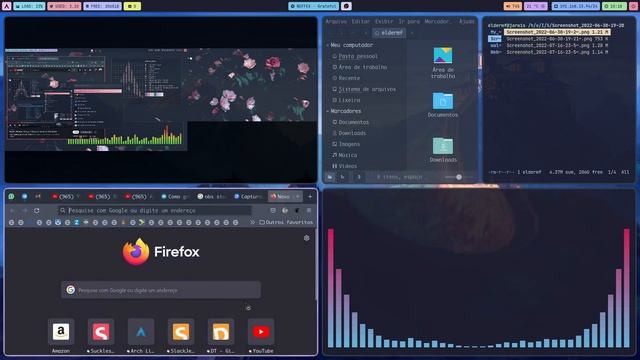Open the red power menu icon in the top bar

coord(634,6)
